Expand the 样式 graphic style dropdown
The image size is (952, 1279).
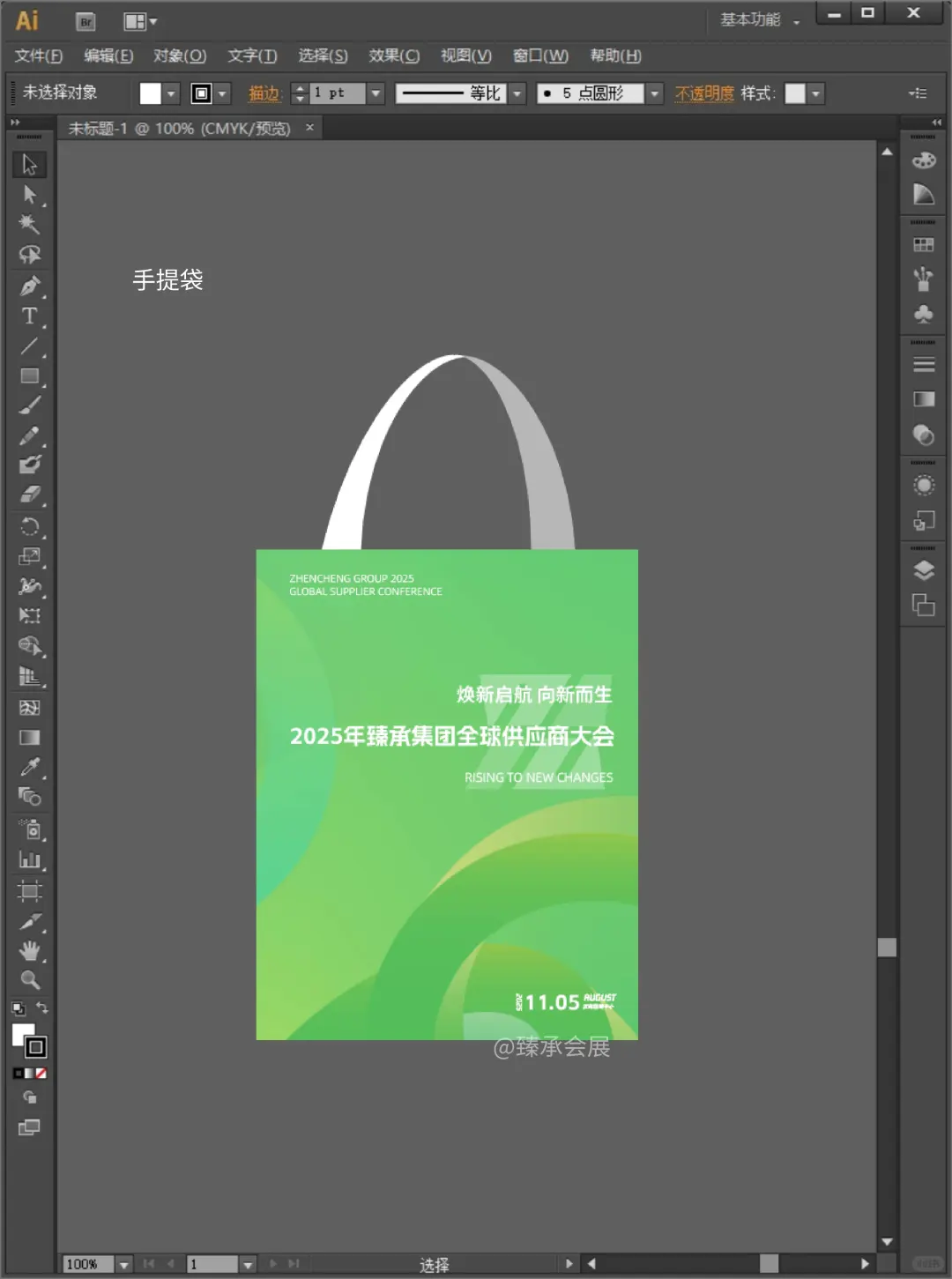click(x=816, y=93)
